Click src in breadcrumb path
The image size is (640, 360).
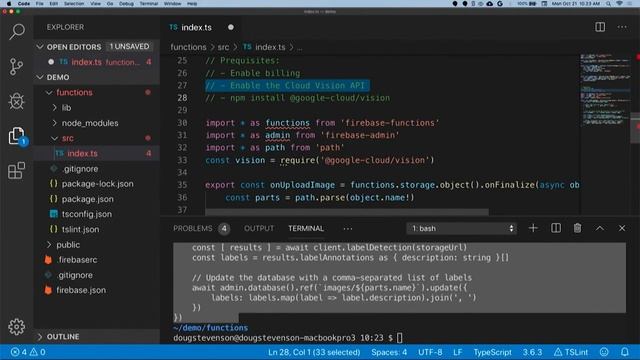pyautogui.click(x=223, y=47)
